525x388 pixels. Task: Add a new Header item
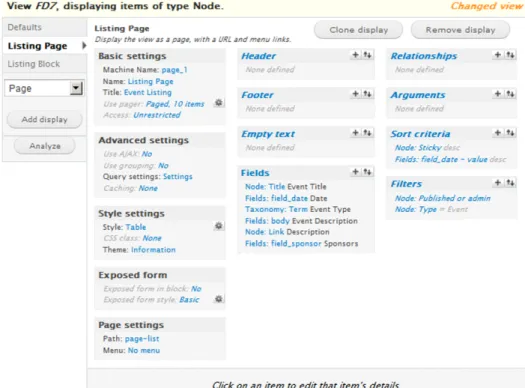coord(355,55)
